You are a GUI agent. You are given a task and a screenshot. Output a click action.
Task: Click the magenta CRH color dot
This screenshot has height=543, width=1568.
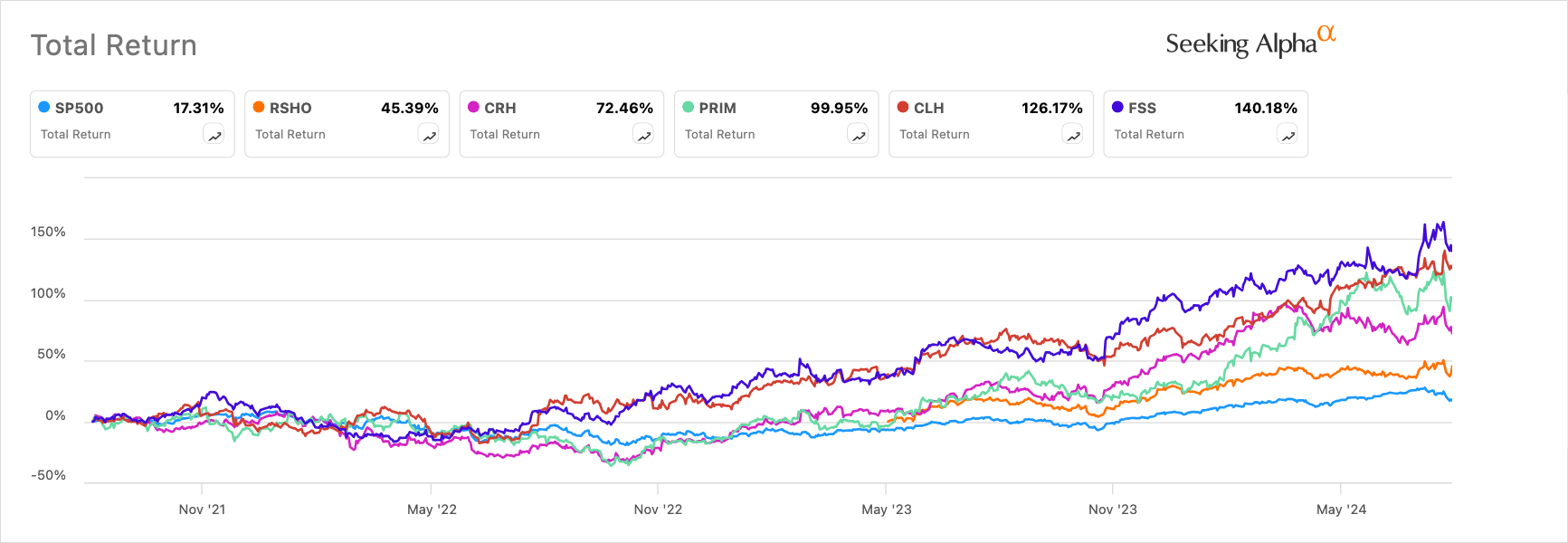point(473,107)
